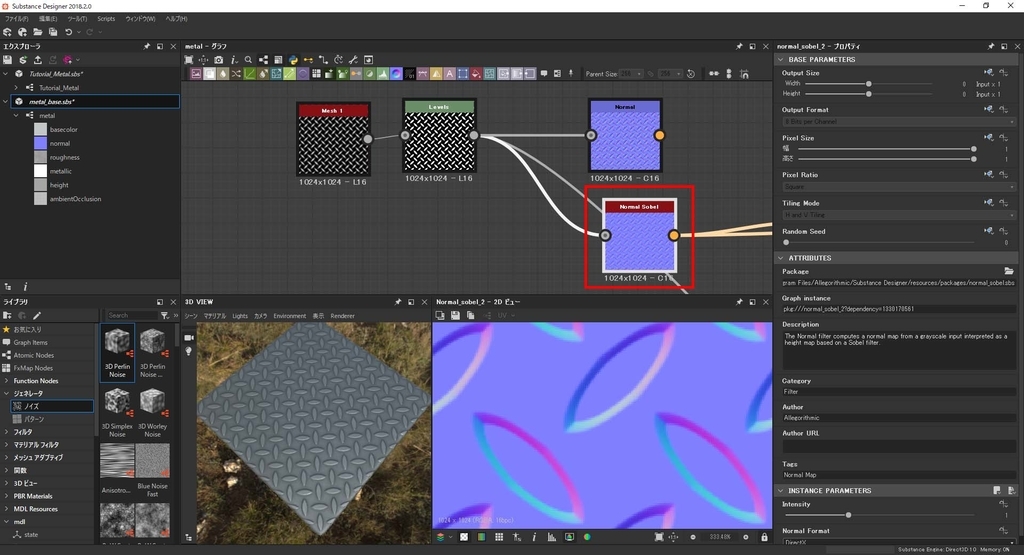
Task: Collapse the Tutorial_Metal.sbs package
Action: [x=6, y=74]
